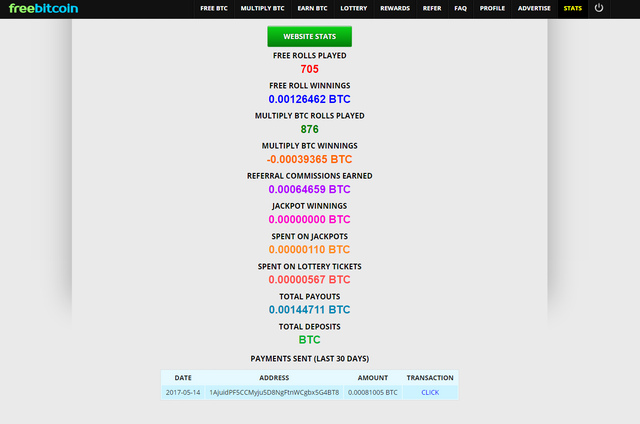Click the DATE column header
This screenshot has height=424, width=640.
pos(183,378)
